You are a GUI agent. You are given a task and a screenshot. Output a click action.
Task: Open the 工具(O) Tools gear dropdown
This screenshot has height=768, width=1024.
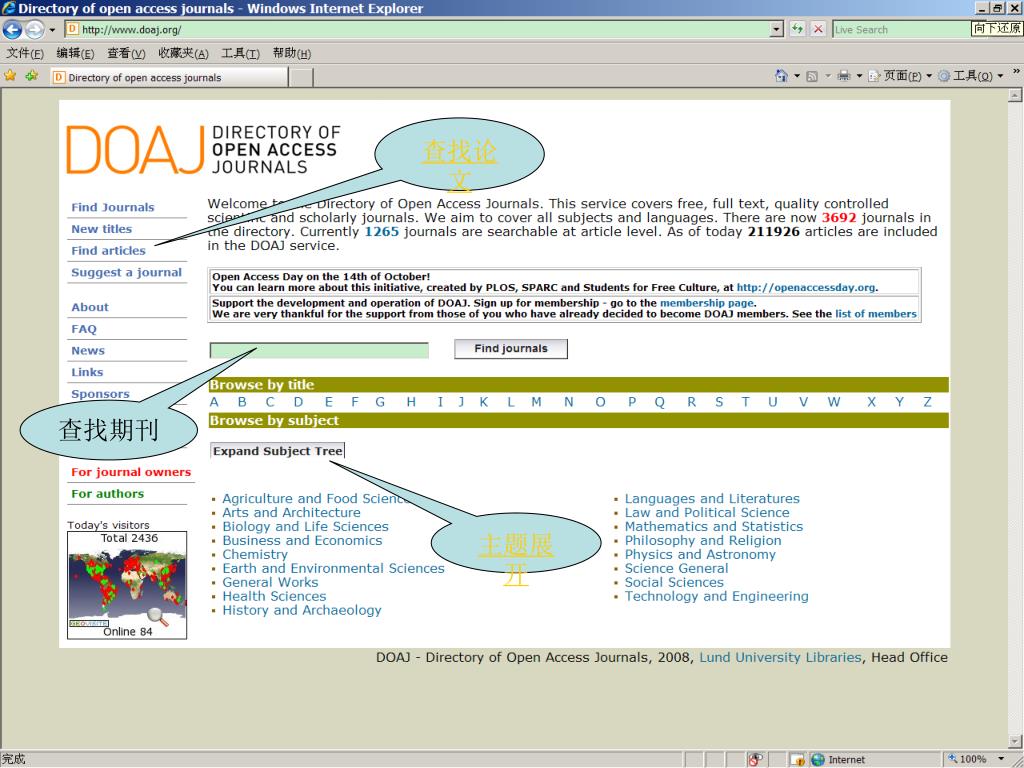[x=971, y=76]
